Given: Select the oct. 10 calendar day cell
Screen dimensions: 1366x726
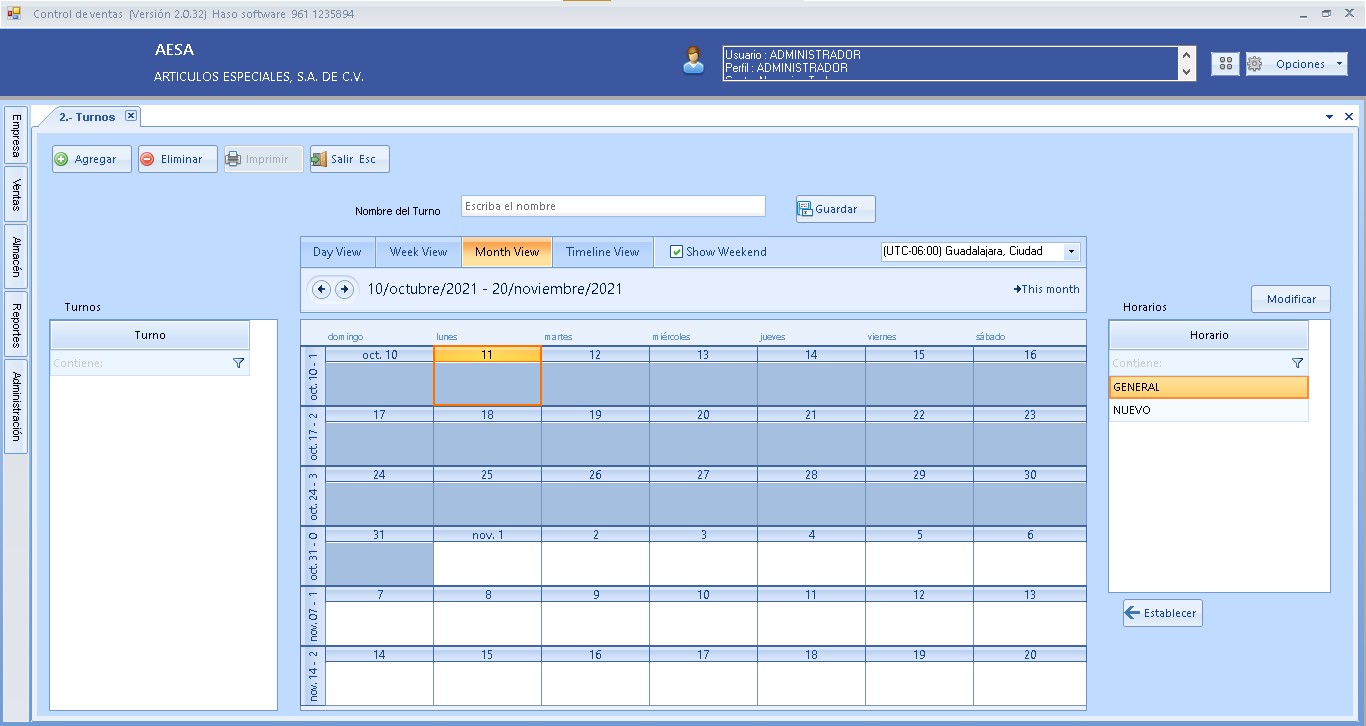Looking at the screenshot, I should (380, 376).
